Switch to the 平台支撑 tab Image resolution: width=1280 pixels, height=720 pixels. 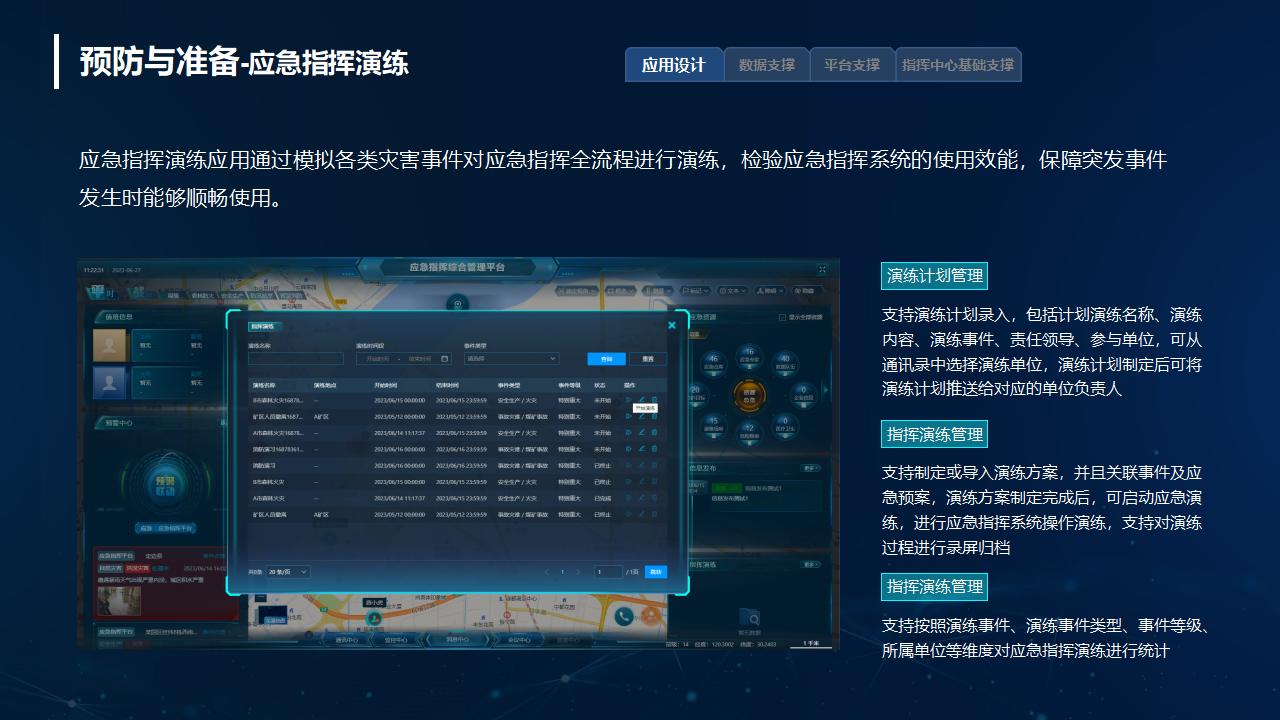852,65
